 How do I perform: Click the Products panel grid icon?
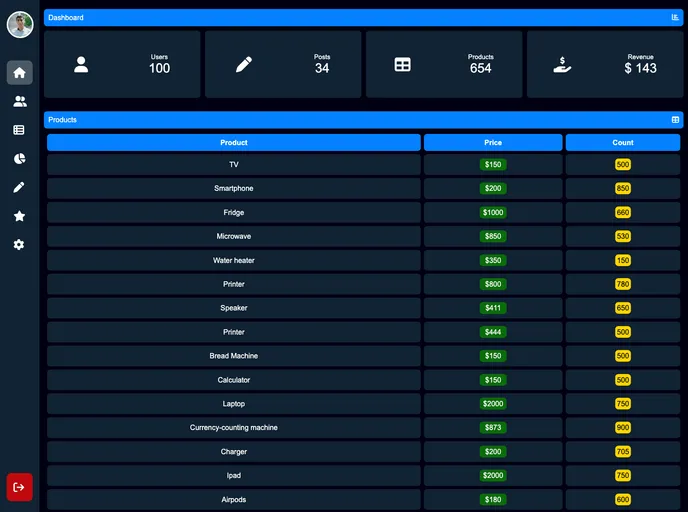click(675, 120)
